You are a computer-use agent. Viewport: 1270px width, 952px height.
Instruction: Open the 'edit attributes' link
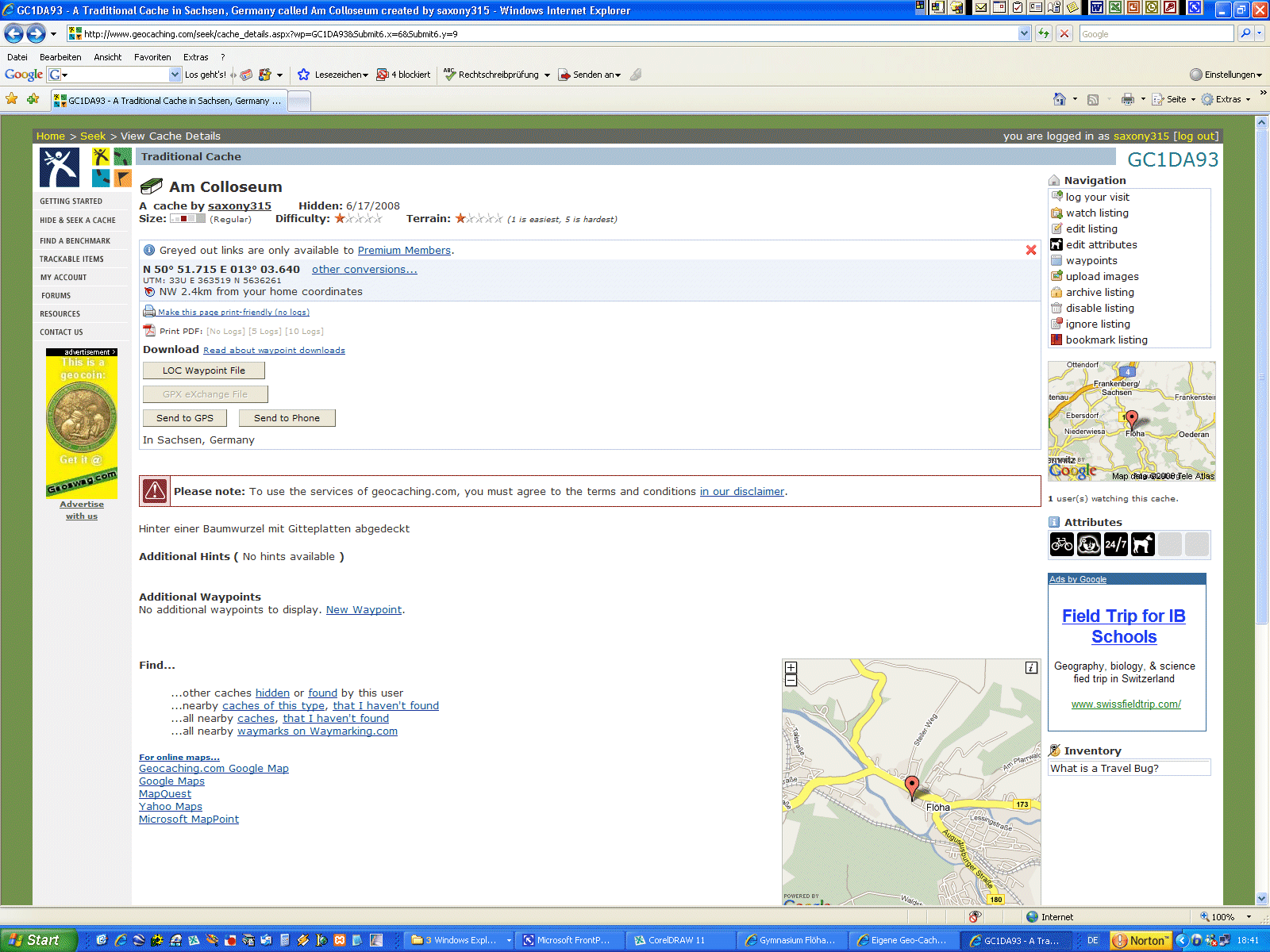click(1102, 244)
